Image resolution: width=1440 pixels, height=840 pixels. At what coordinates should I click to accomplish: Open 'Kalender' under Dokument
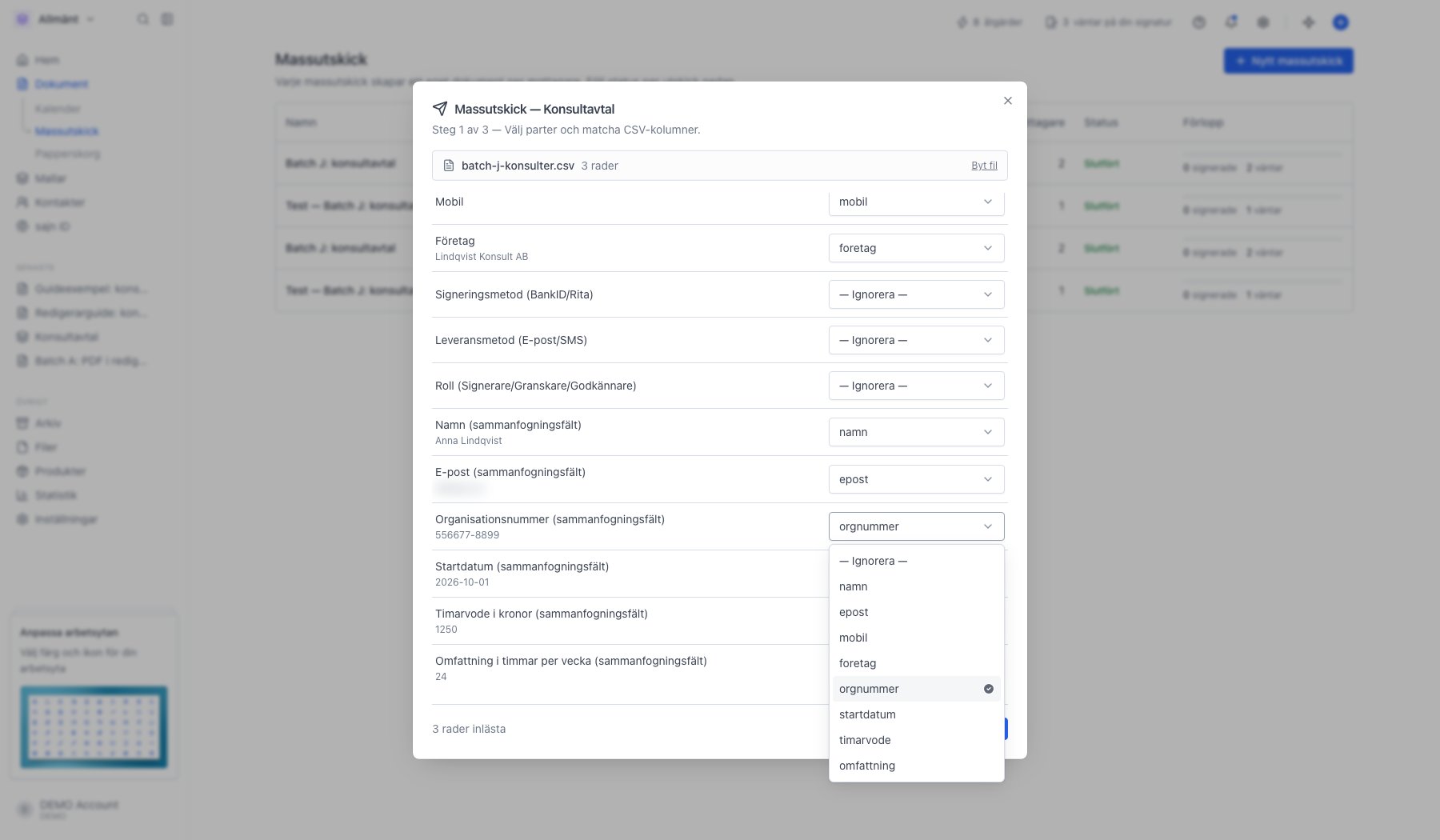pos(58,109)
